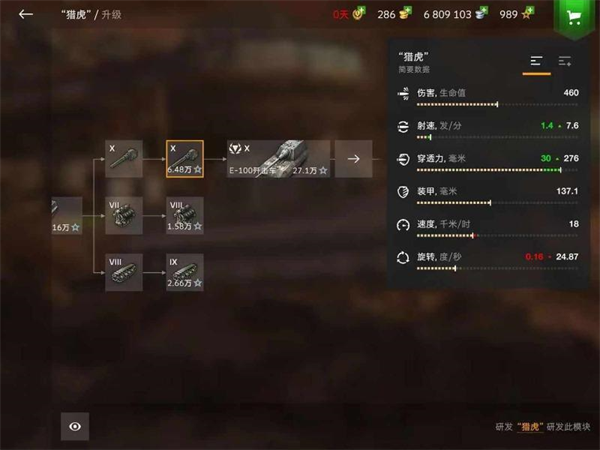This screenshot has height=450, width=600.
Task: Select the tier VII engine module
Action: 124,216
